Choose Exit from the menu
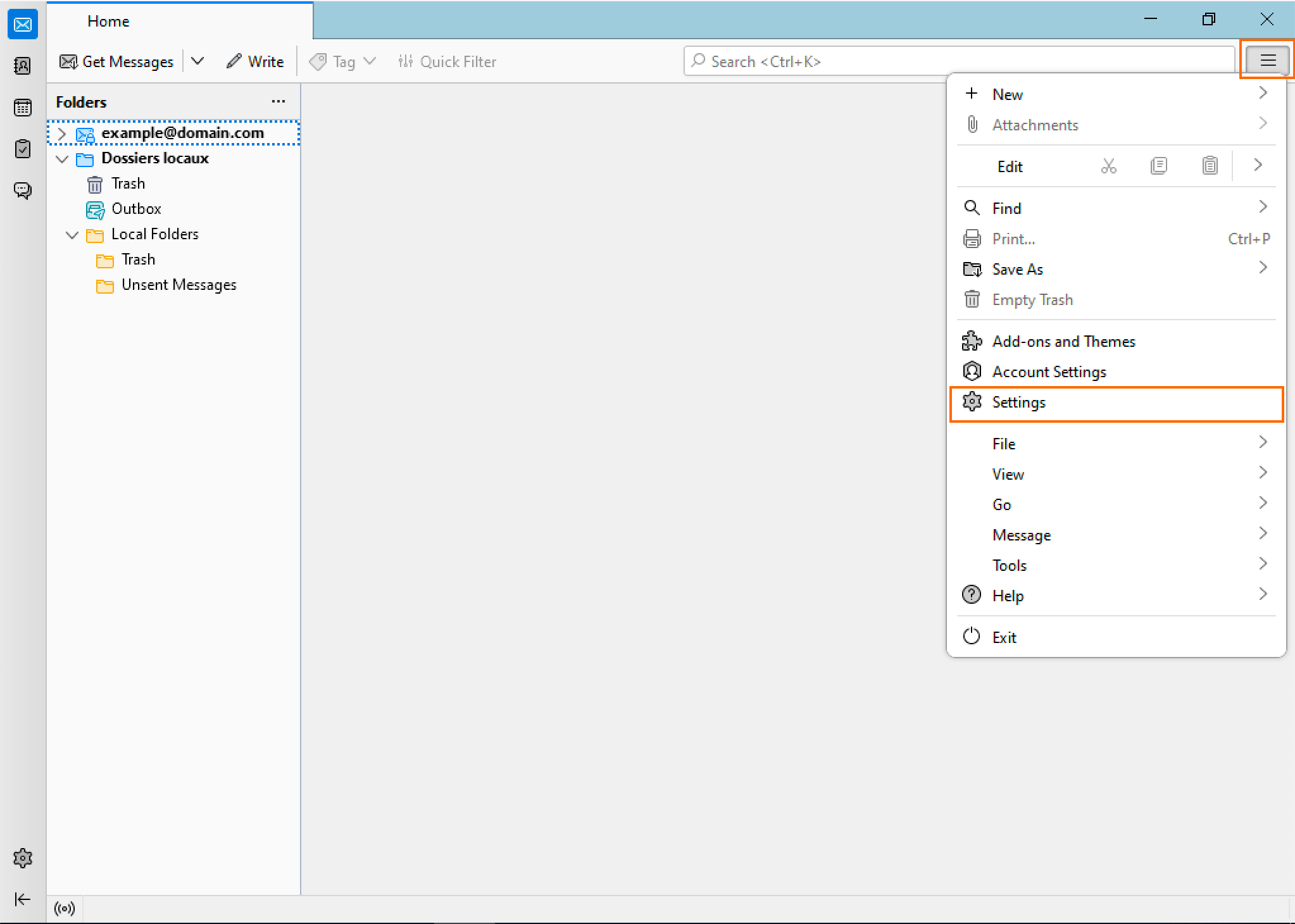The width and height of the screenshot is (1295, 924). (1117, 637)
